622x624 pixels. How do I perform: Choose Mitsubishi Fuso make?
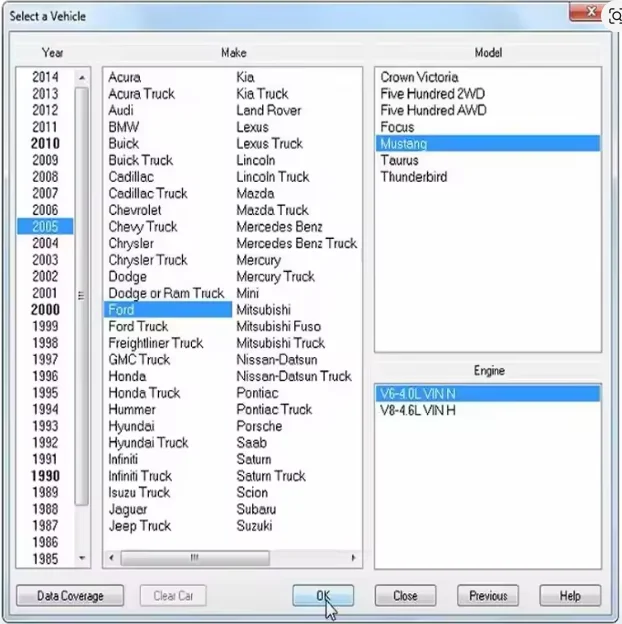click(279, 326)
